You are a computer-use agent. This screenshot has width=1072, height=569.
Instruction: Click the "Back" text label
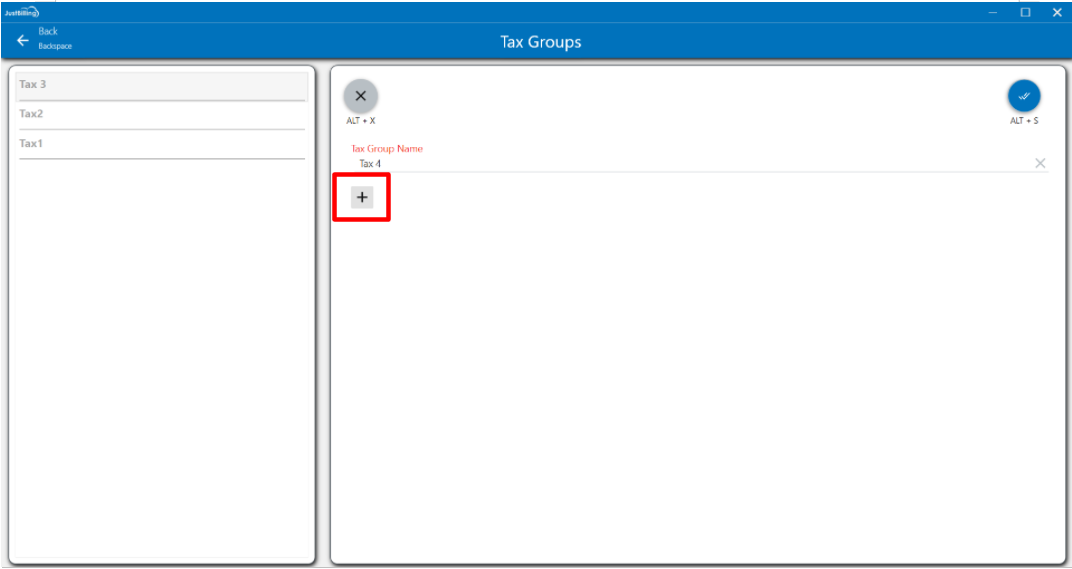click(48, 32)
